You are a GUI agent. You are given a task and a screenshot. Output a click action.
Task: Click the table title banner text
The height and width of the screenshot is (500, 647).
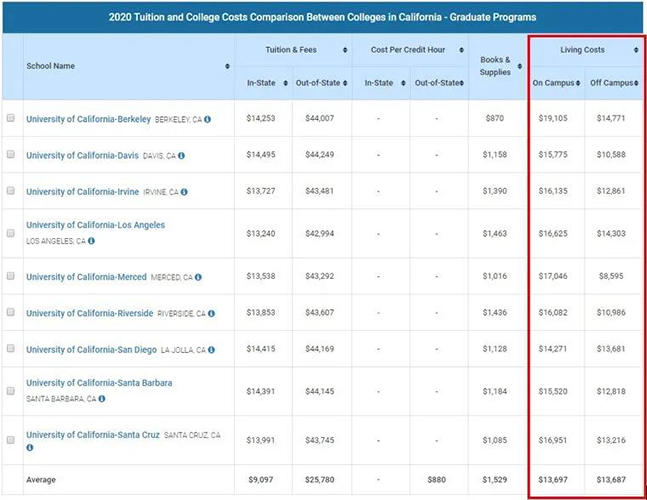pos(322,17)
